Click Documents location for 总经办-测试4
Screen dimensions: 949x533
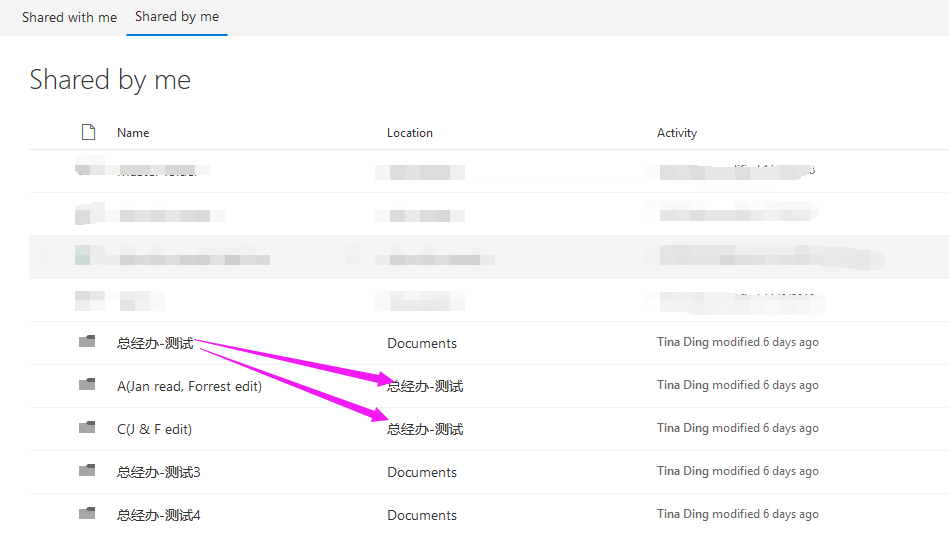[422, 515]
